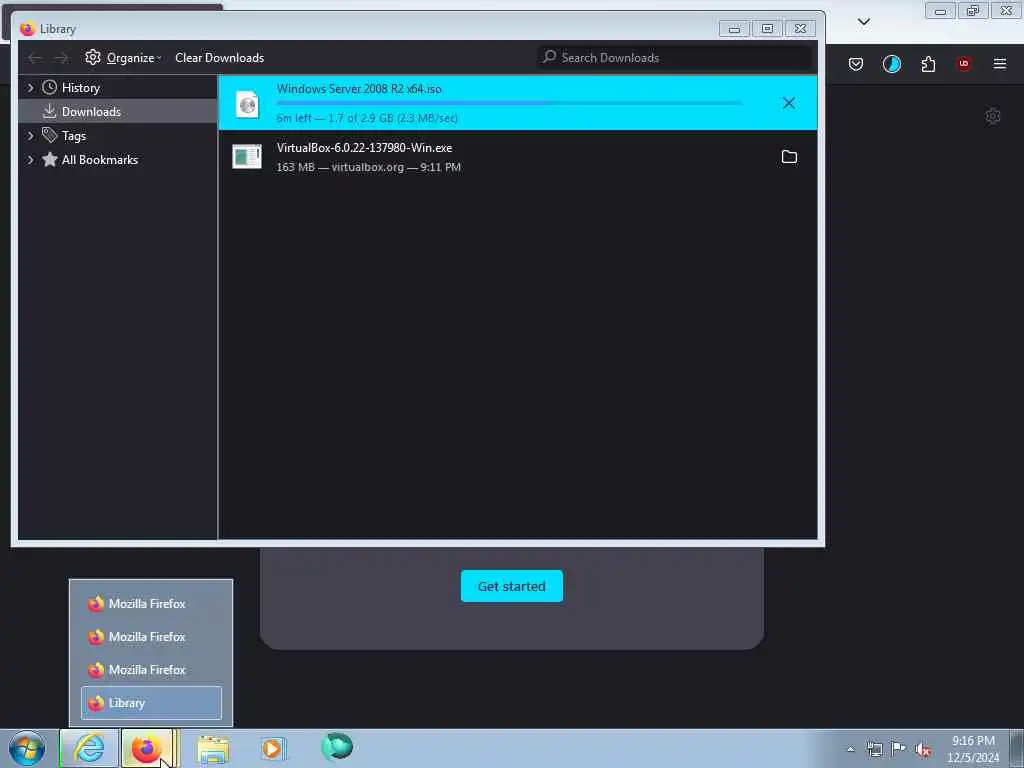
Task: Open the Action Center flag icon
Action: 899,748
